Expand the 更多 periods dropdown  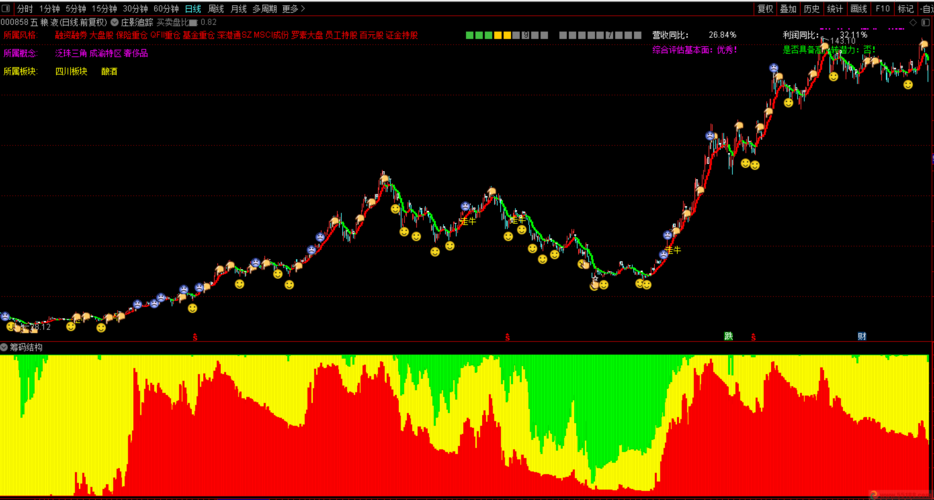point(292,8)
